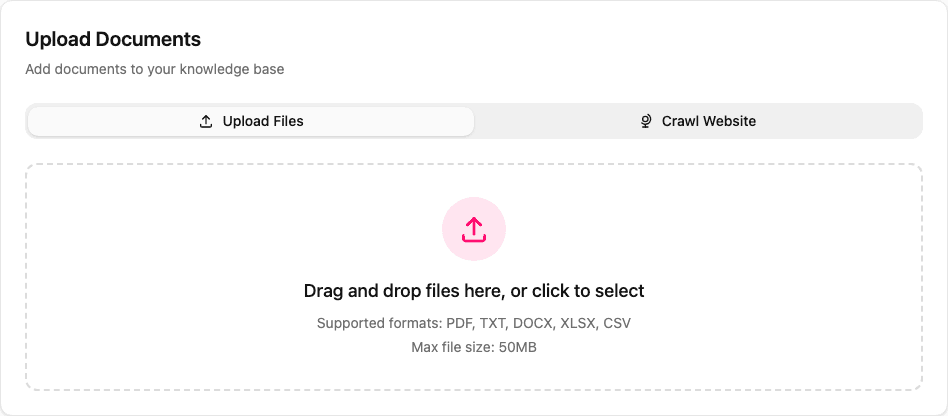Click the word CSV in supported formats
This screenshot has width=948, height=416.
(617, 323)
